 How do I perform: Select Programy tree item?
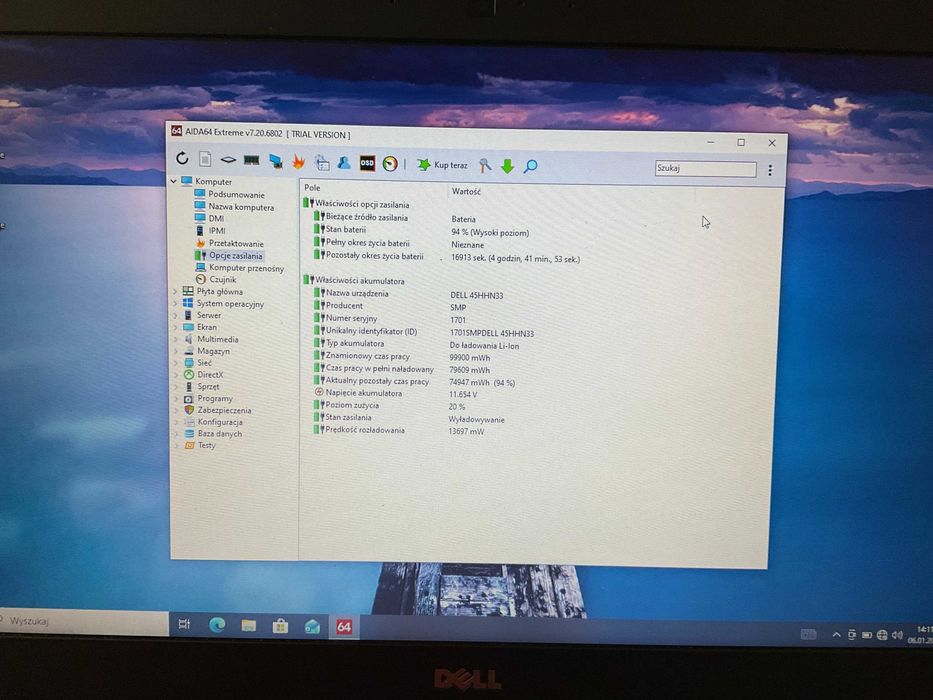(215, 399)
